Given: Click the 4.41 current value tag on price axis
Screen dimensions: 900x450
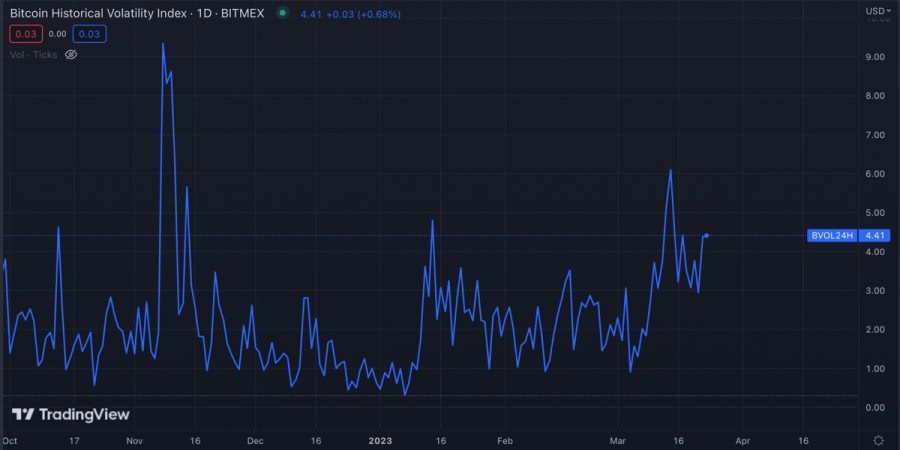Looking at the screenshot, I should (874, 236).
